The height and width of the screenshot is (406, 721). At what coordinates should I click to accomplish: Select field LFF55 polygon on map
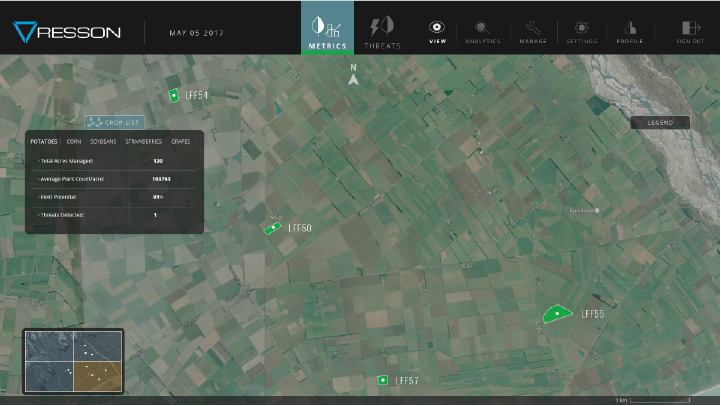click(556, 314)
